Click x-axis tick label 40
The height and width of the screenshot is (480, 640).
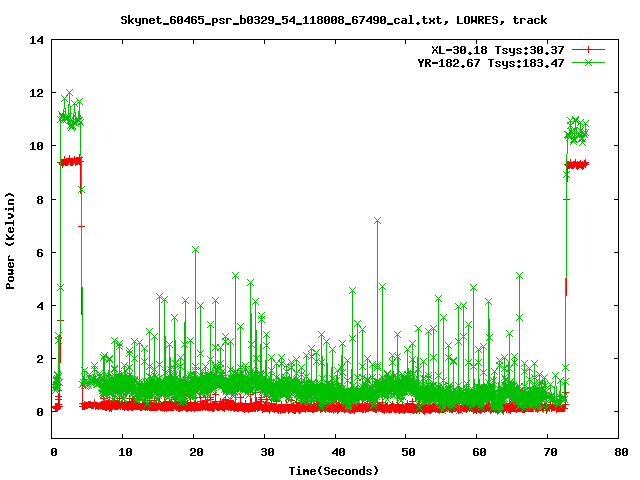(338, 452)
